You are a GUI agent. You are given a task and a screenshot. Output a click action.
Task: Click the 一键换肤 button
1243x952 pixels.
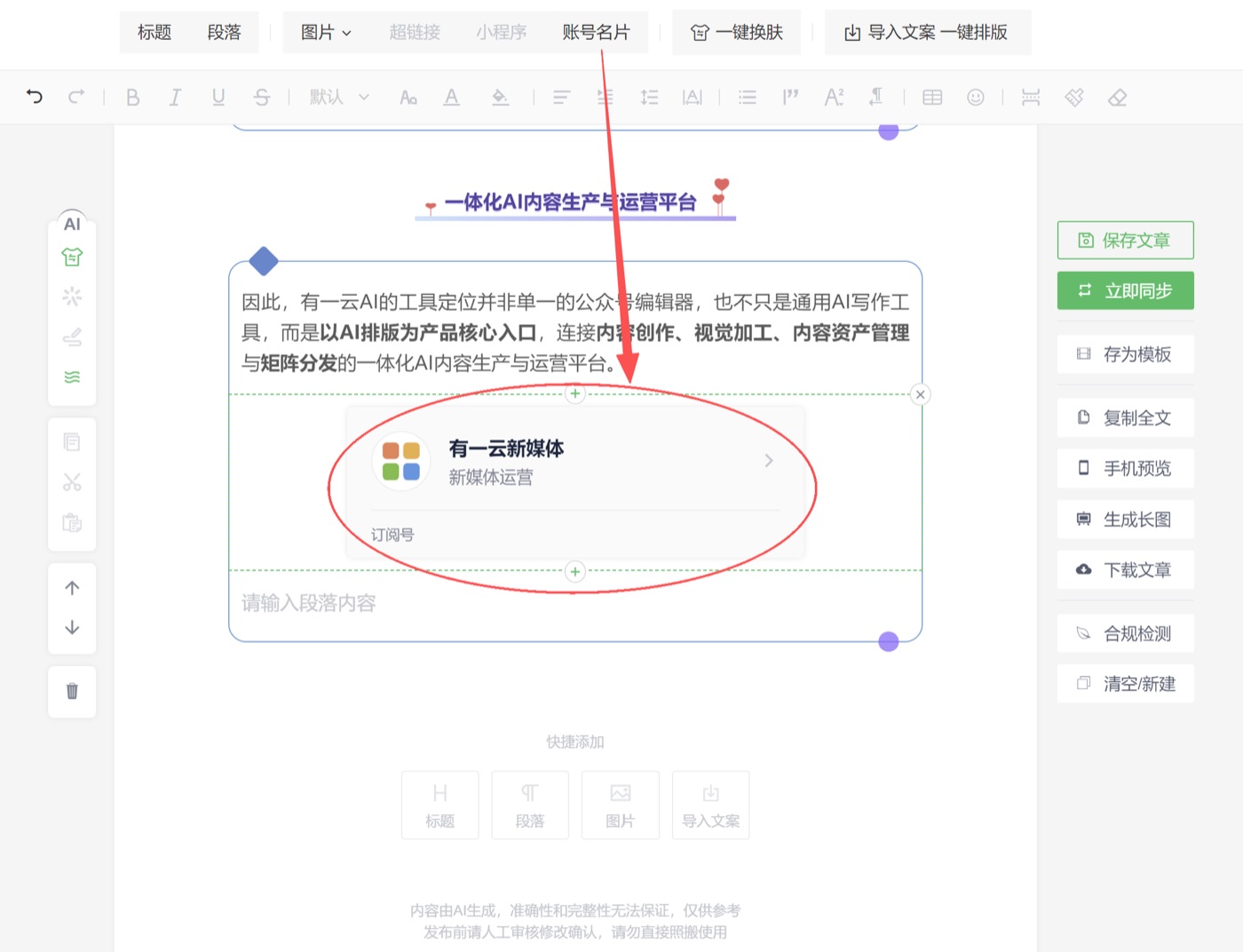click(737, 33)
